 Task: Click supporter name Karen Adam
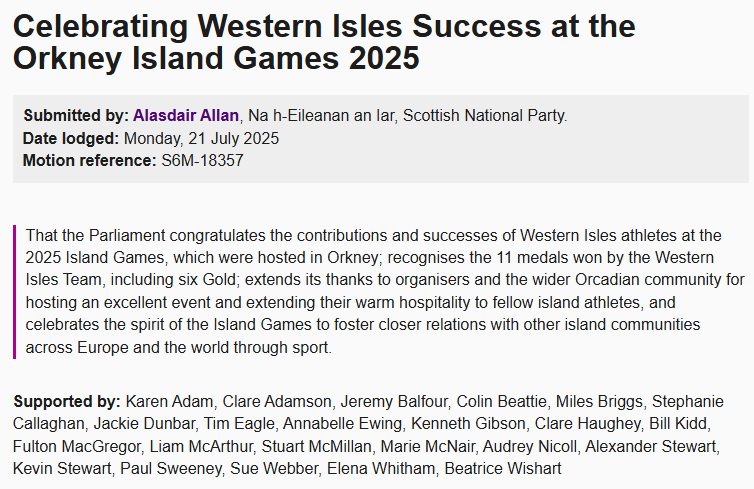coord(169,401)
